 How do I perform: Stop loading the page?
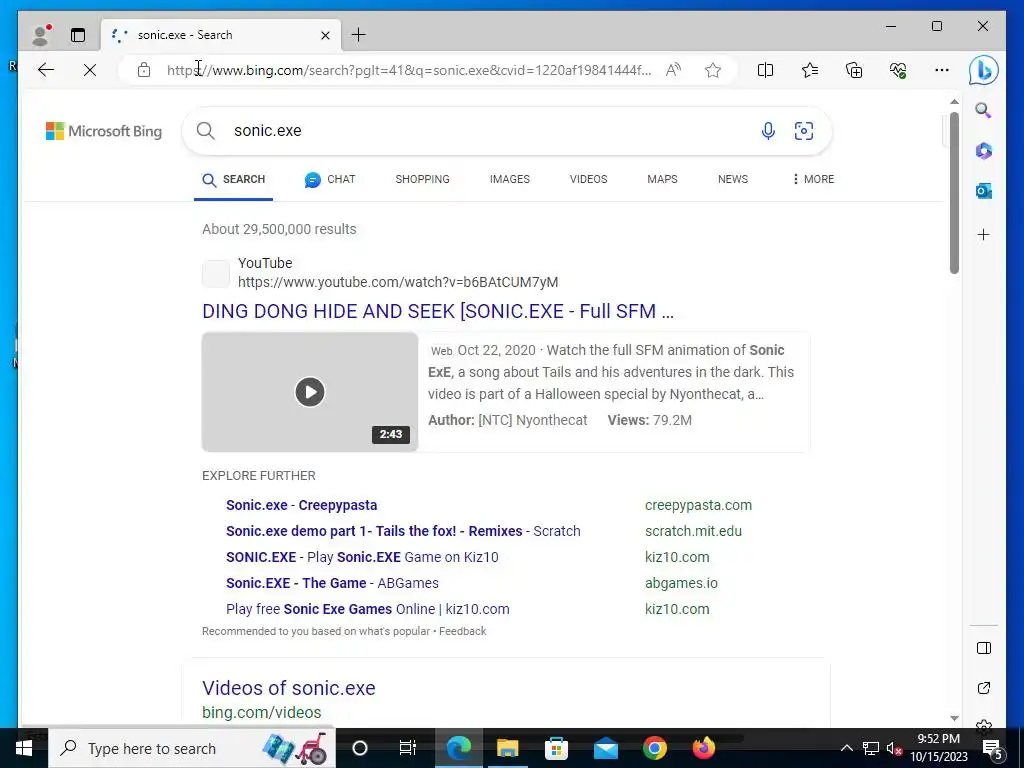click(x=90, y=70)
